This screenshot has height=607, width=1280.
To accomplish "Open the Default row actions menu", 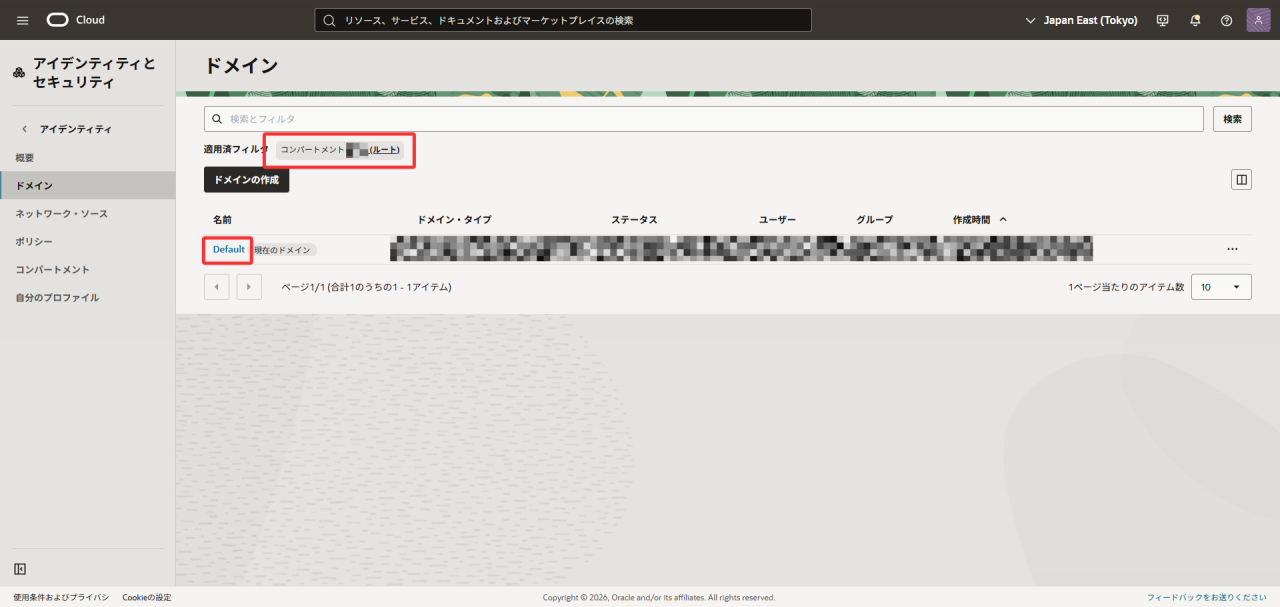I will pos(1232,249).
